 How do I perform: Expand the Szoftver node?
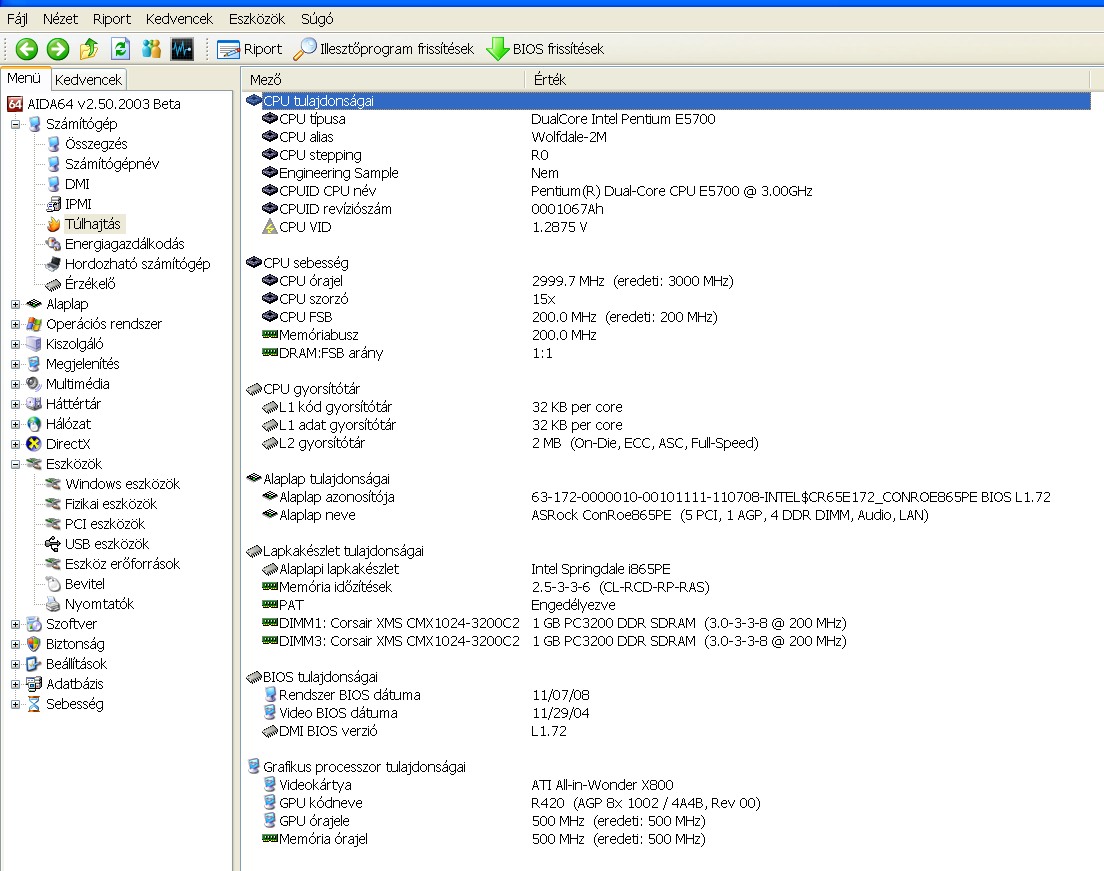15,625
